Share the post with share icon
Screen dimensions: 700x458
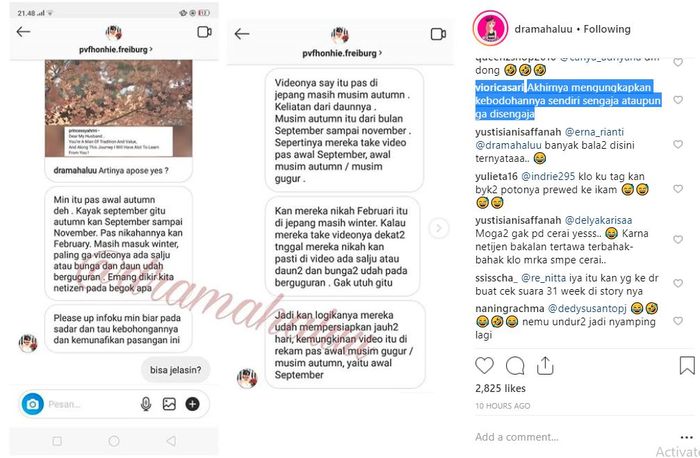[545, 366]
